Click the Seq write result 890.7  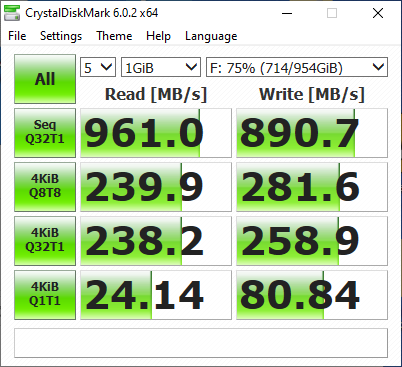pos(312,133)
